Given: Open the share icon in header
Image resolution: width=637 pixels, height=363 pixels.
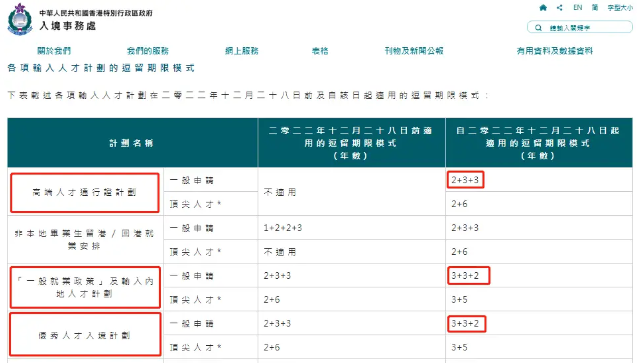Looking at the screenshot, I should click(559, 7).
